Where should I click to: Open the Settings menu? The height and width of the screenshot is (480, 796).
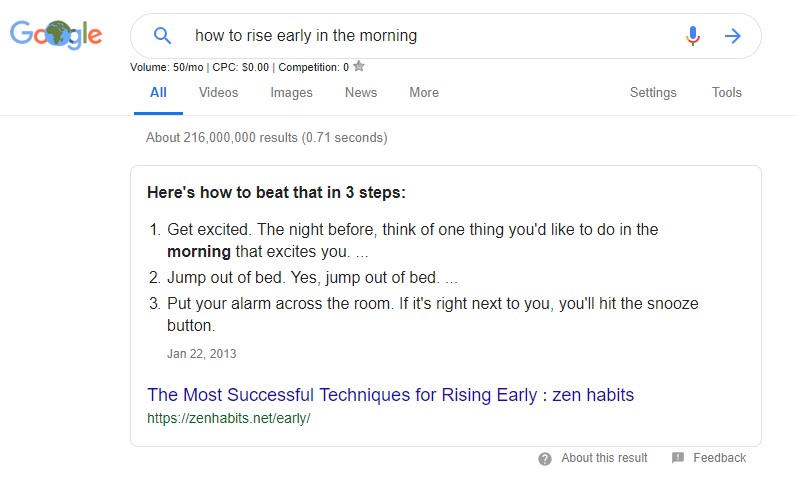pos(653,92)
